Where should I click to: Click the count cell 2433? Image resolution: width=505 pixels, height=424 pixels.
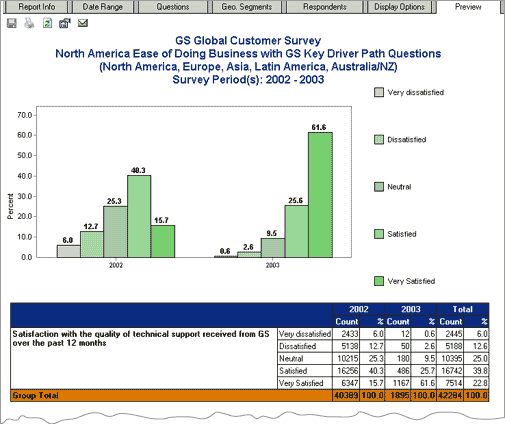coord(346,334)
